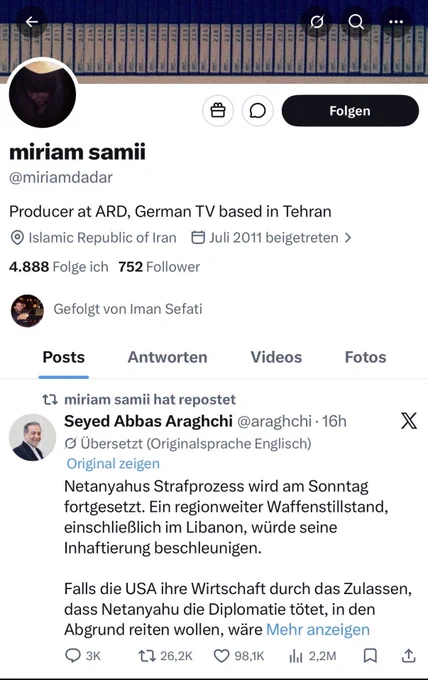Follow miriam samii with Folgen button
Viewport: 428px width, 680px height.
350,111
